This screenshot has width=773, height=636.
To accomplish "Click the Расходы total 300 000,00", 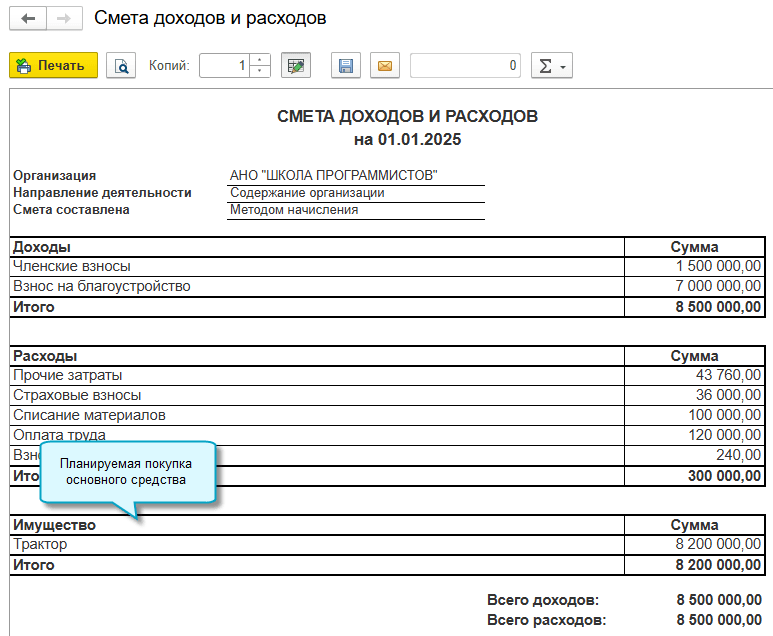I will [724, 476].
